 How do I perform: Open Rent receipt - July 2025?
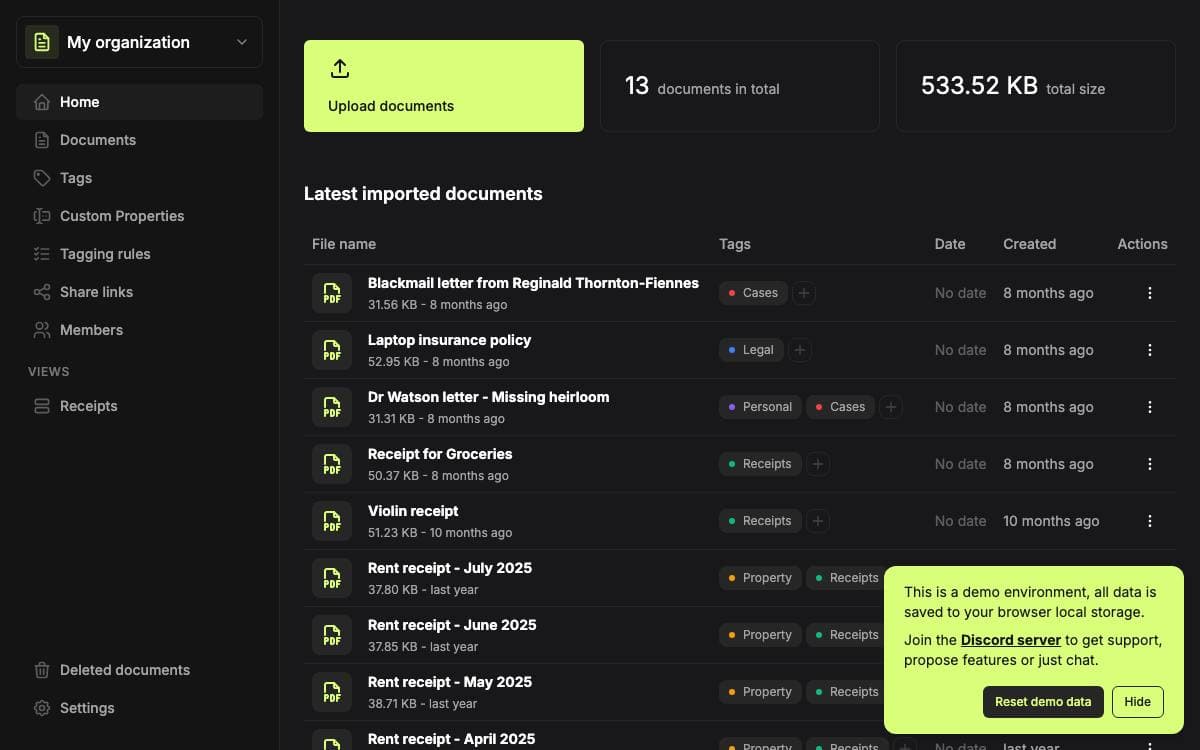click(x=450, y=568)
